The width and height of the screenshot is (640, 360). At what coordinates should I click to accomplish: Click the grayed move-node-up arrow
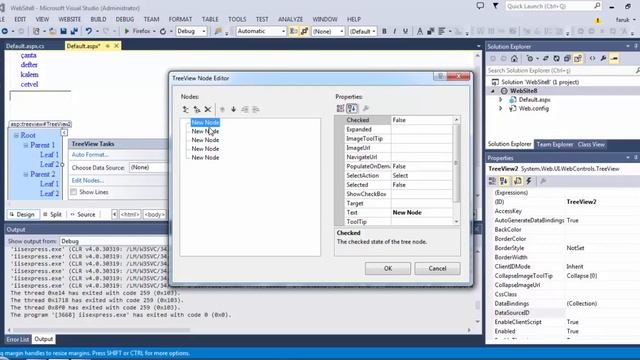pyautogui.click(x=222, y=109)
